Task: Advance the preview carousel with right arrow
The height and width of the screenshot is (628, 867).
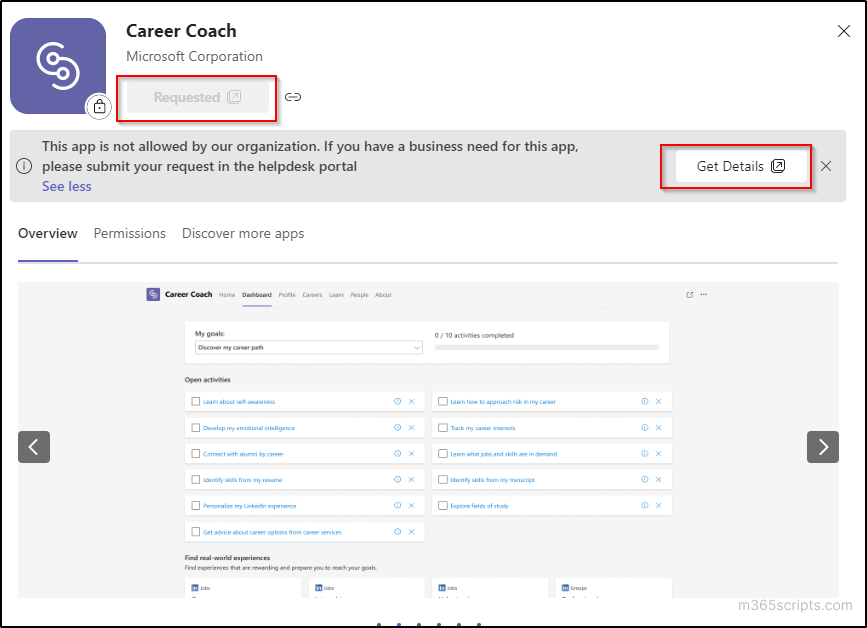Action: [822, 446]
